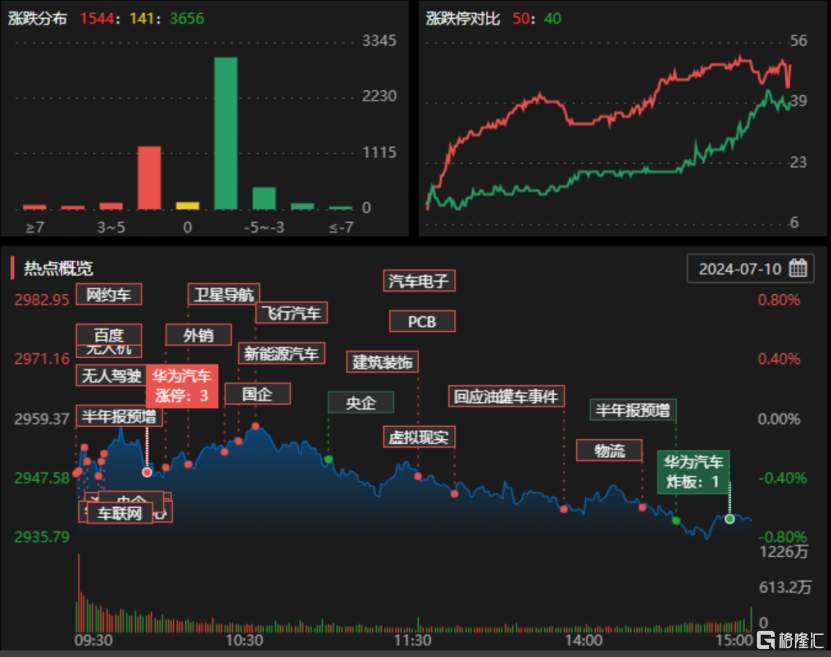Image resolution: width=831 pixels, height=657 pixels.
Task: Click the 2959.37 price axis label
Action: (x=42, y=419)
